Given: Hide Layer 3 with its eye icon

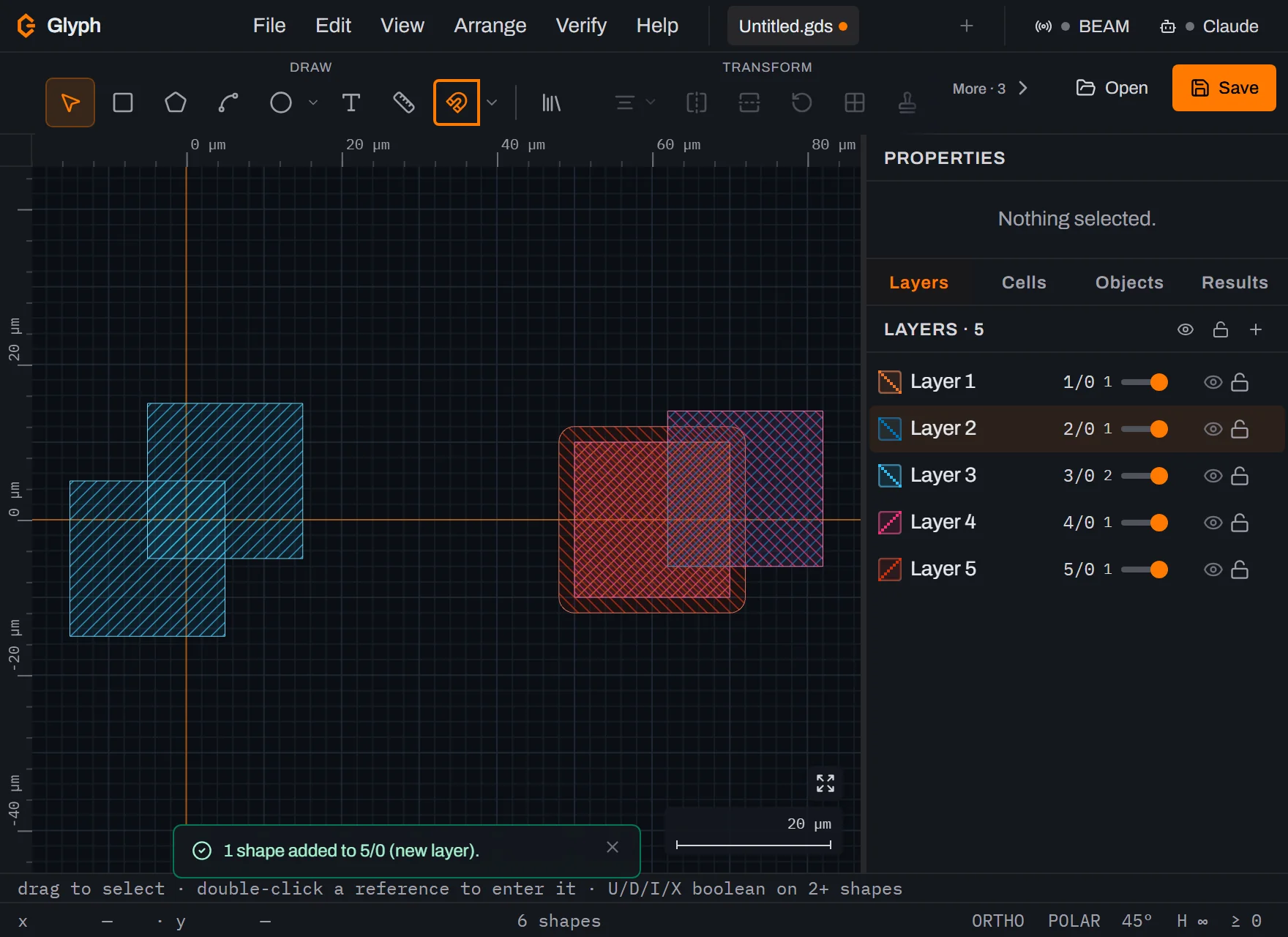Looking at the screenshot, I should pyautogui.click(x=1213, y=476).
